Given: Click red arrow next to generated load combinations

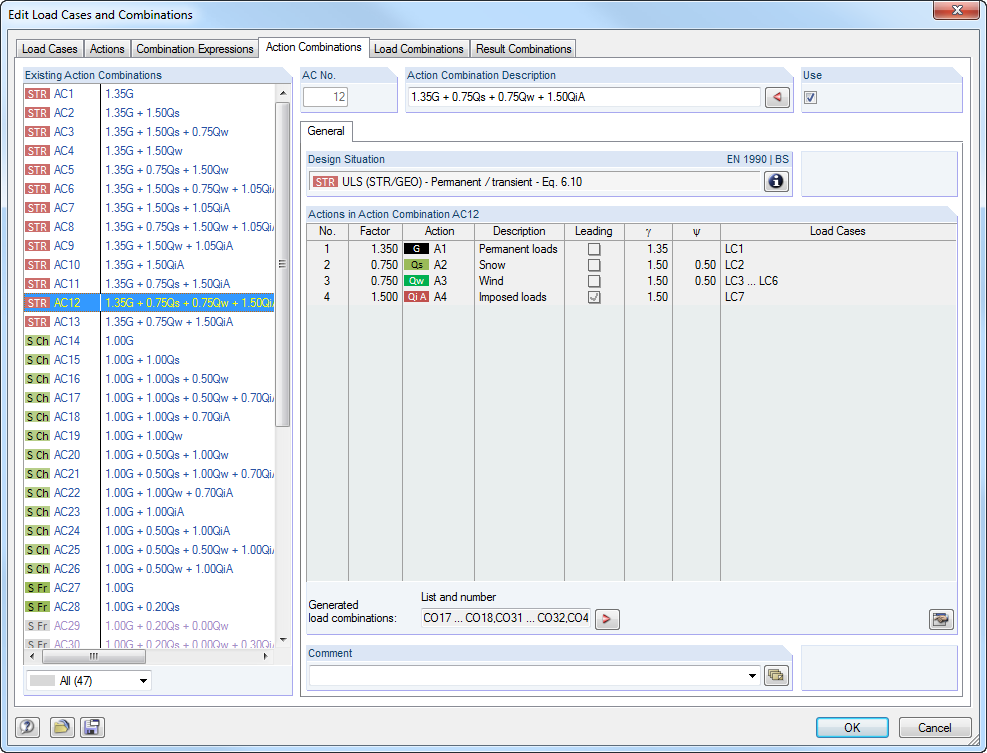Looking at the screenshot, I should click(x=607, y=619).
